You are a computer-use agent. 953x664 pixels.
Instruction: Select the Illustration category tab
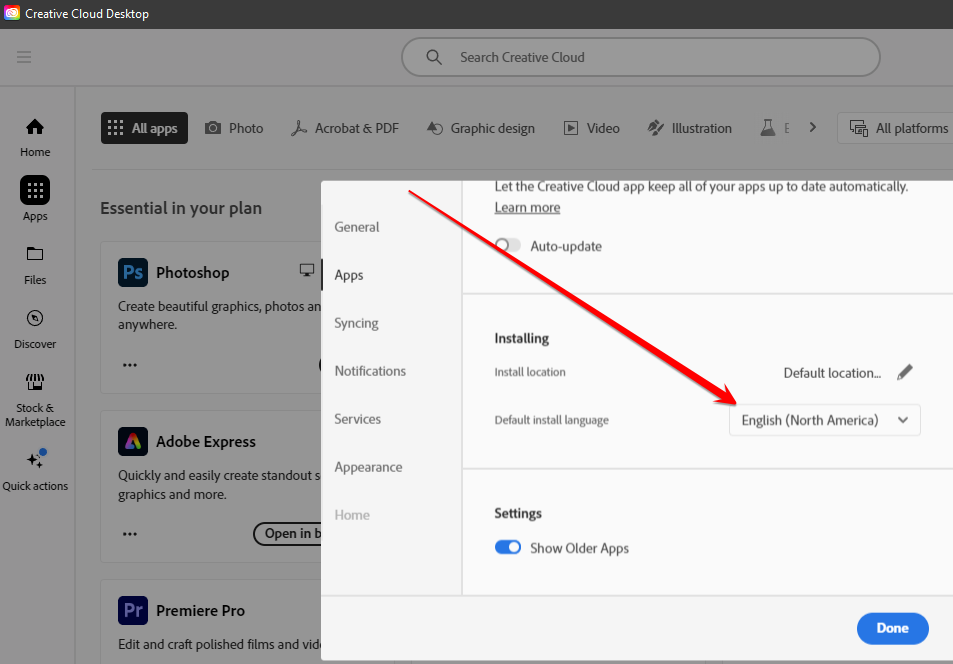[689, 128]
